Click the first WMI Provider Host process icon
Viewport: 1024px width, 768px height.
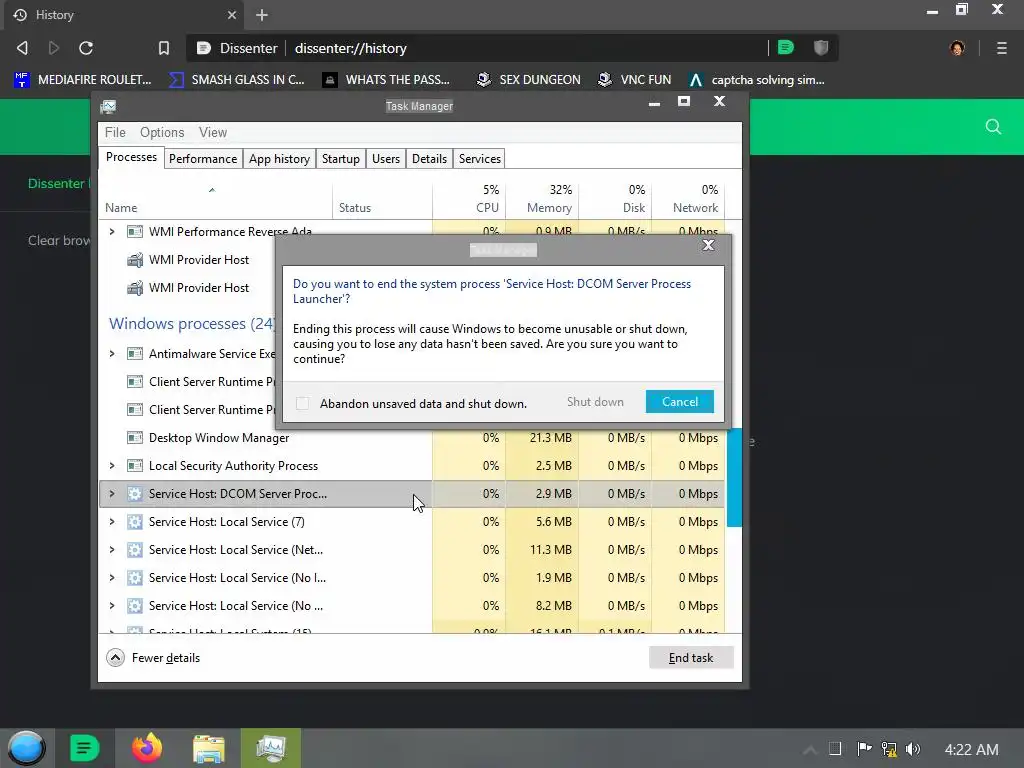135,260
